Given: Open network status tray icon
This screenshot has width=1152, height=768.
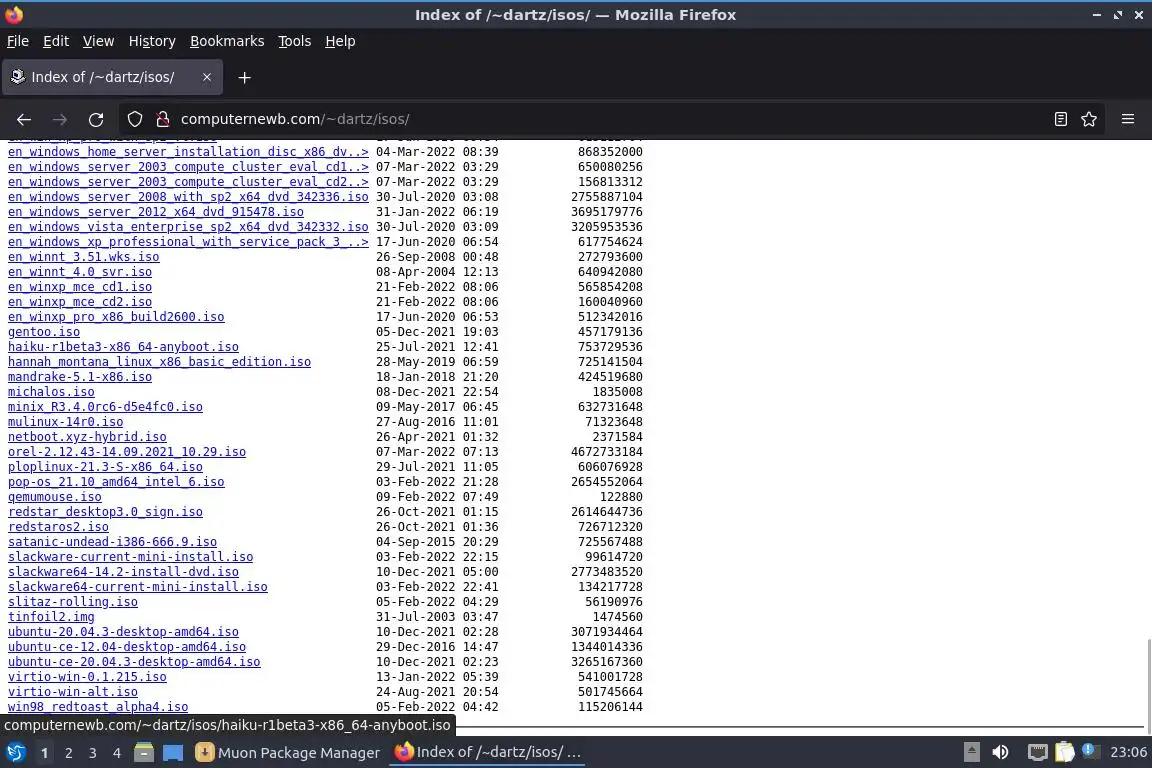Looking at the screenshot, I should [x=1037, y=753].
